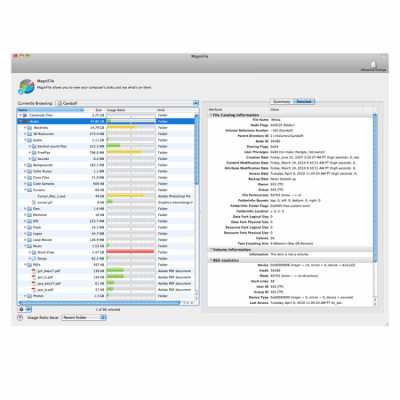Click the guy_ls.pdf PDF icon
This screenshot has height=400, width=400.
coord(34,290)
